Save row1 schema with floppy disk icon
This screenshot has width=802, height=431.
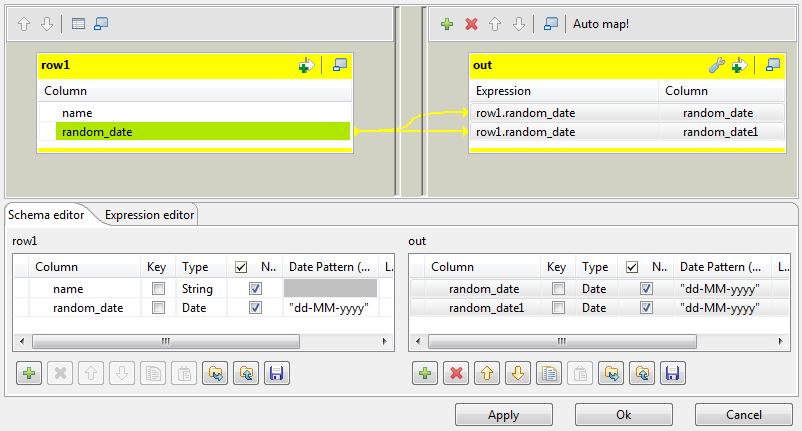click(x=277, y=373)
